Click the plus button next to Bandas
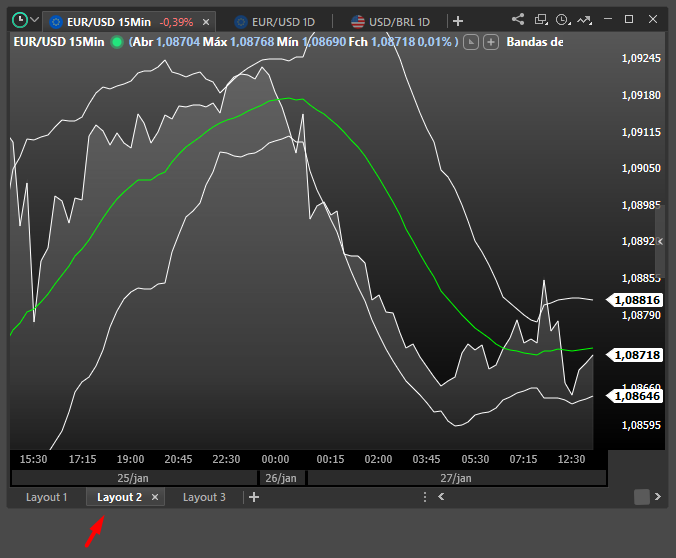676x558 pixels. (x=493, y=42)
